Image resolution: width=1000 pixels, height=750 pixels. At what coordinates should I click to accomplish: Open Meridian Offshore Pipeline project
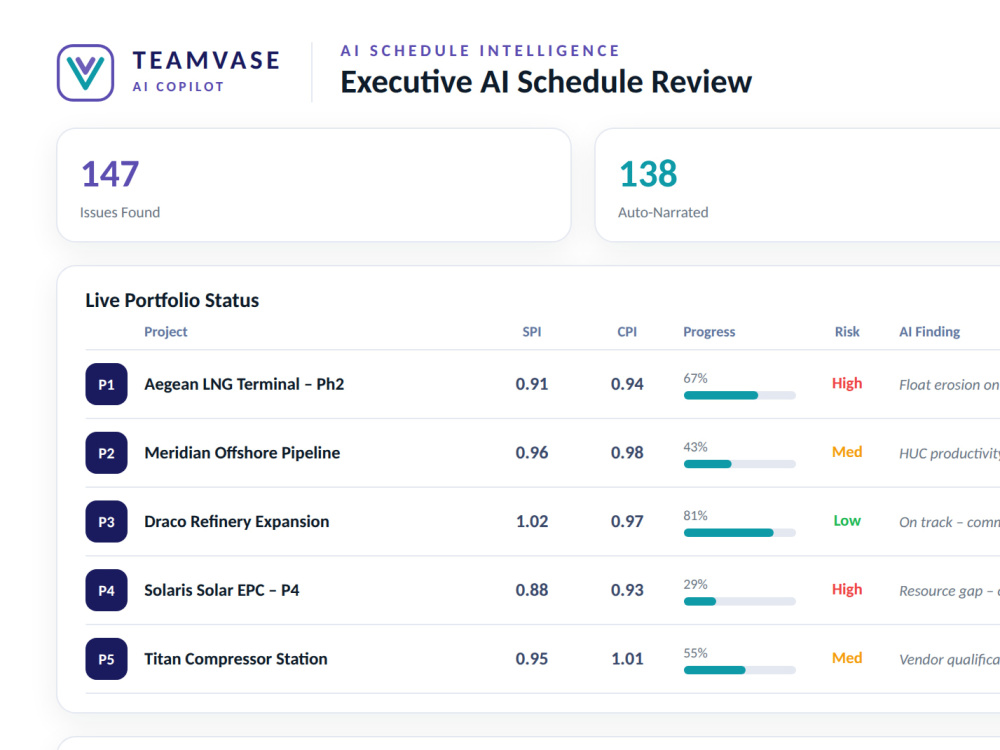pos(242,453)
